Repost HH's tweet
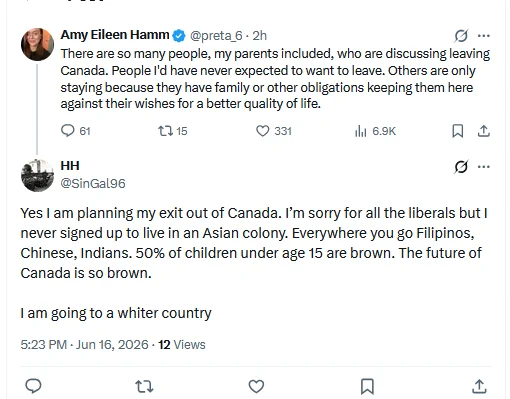 (144, 386)
